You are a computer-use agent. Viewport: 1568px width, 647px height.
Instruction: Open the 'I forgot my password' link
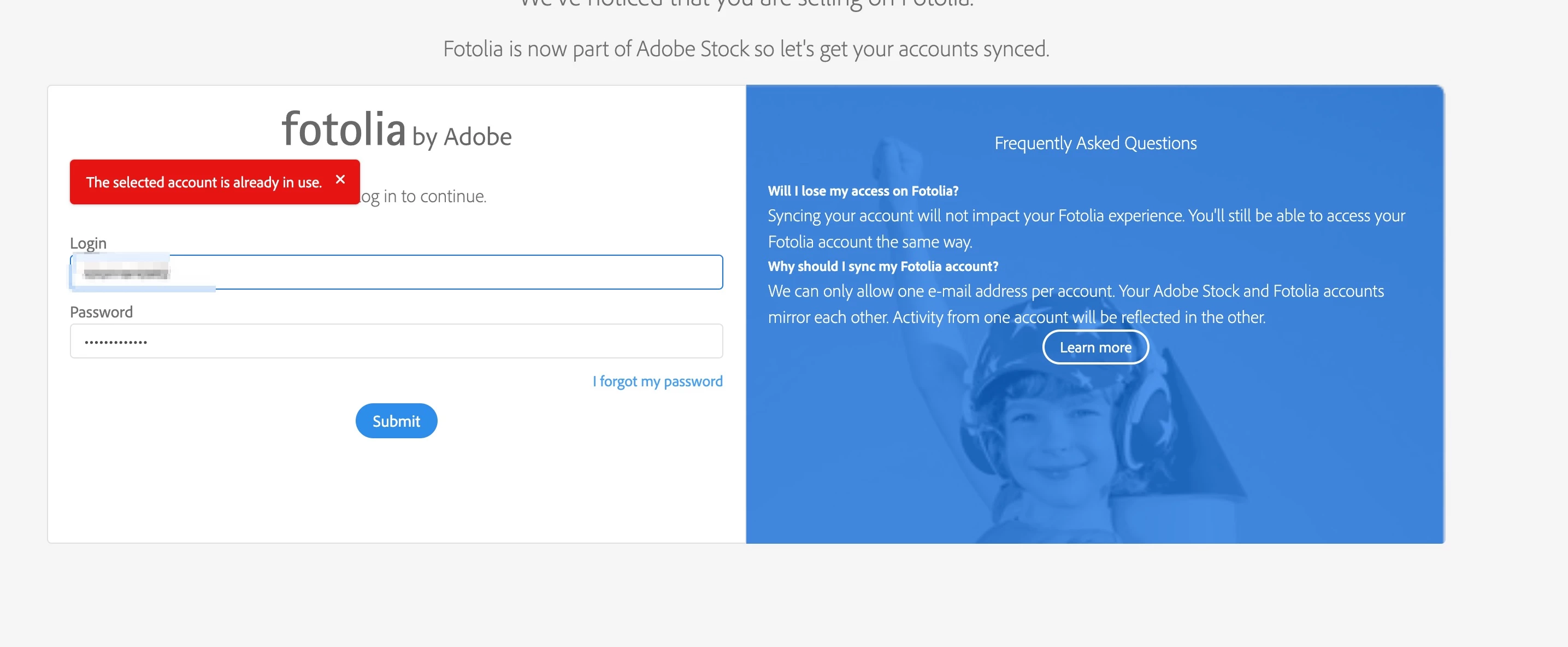(x=657, y=381)
